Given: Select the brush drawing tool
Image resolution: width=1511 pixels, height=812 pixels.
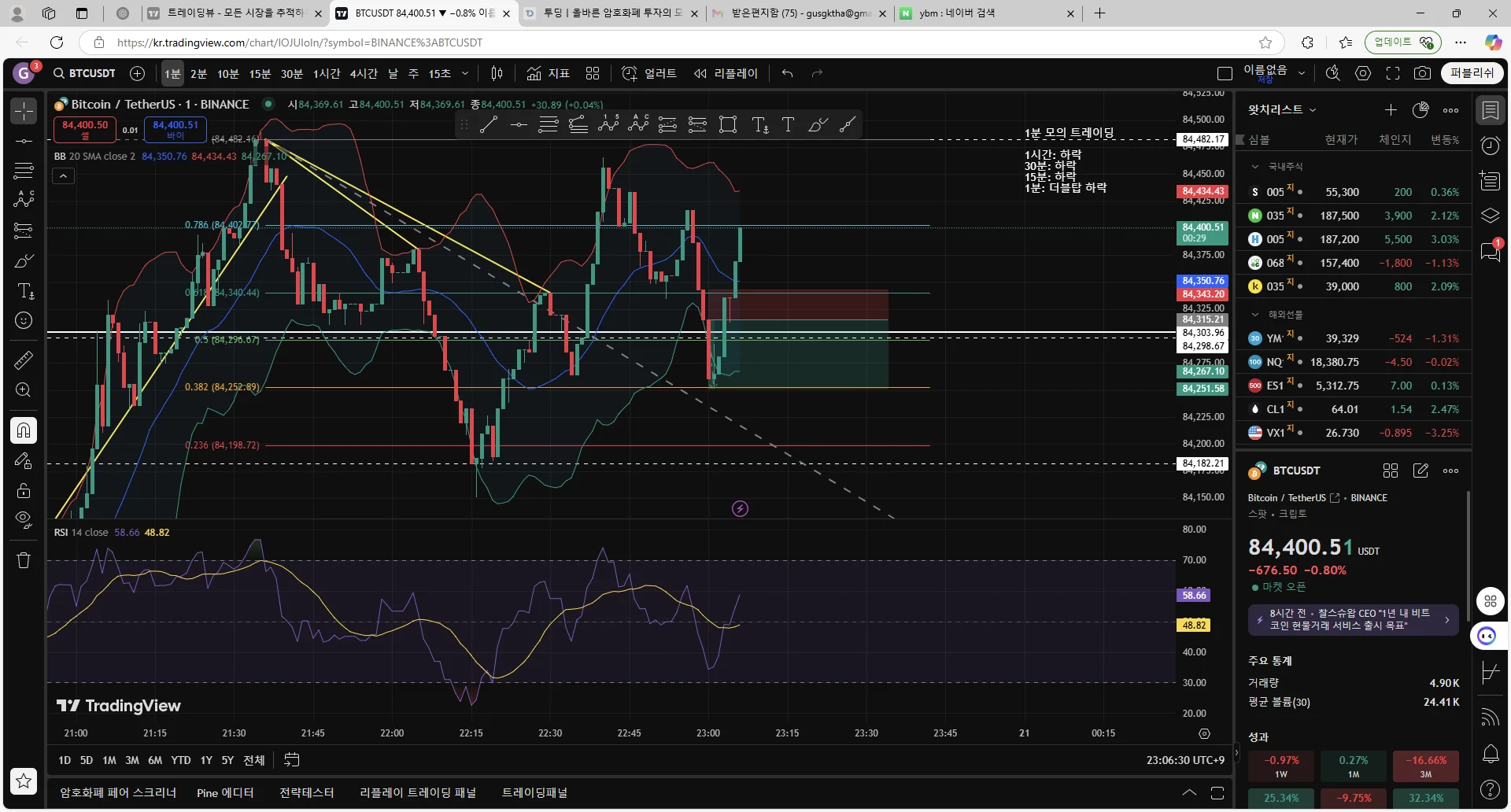Looking at the screenshot, I should pos(24,260).
